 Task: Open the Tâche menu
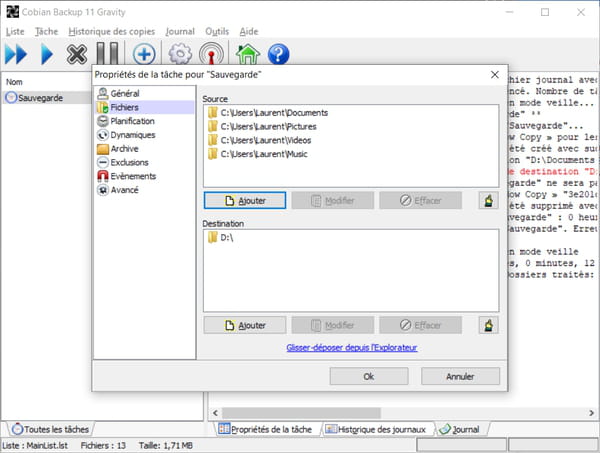coord(46,31)
